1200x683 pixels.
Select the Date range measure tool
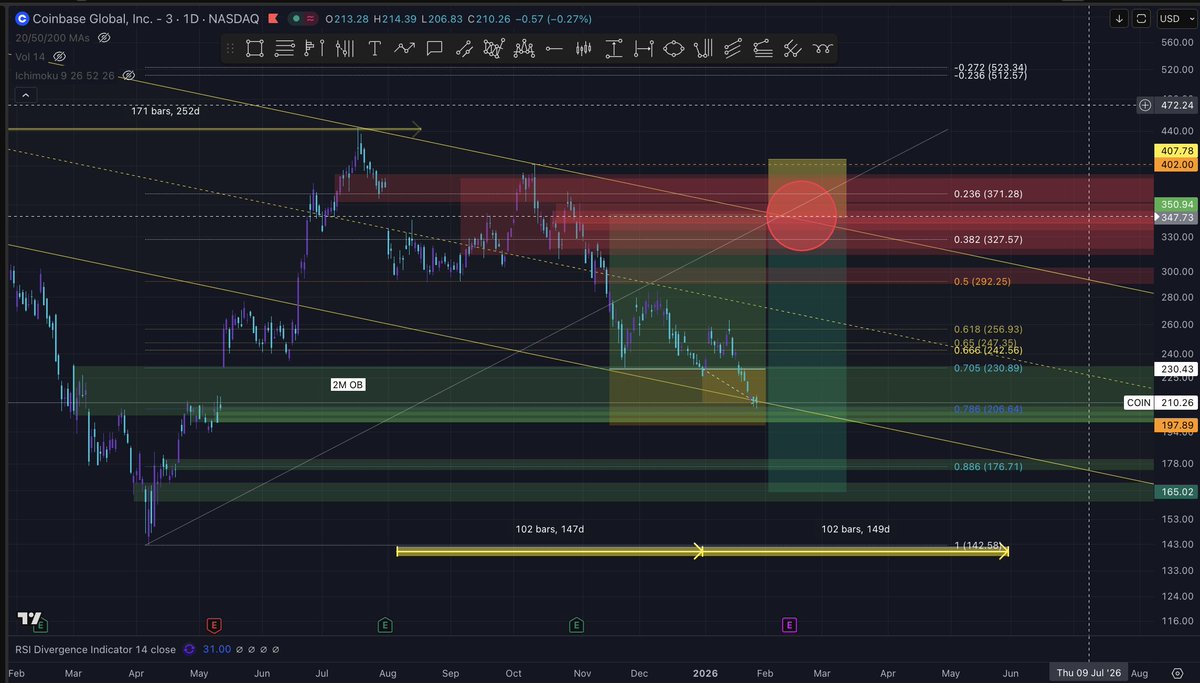pyautogui.click(x=644, y=48)
